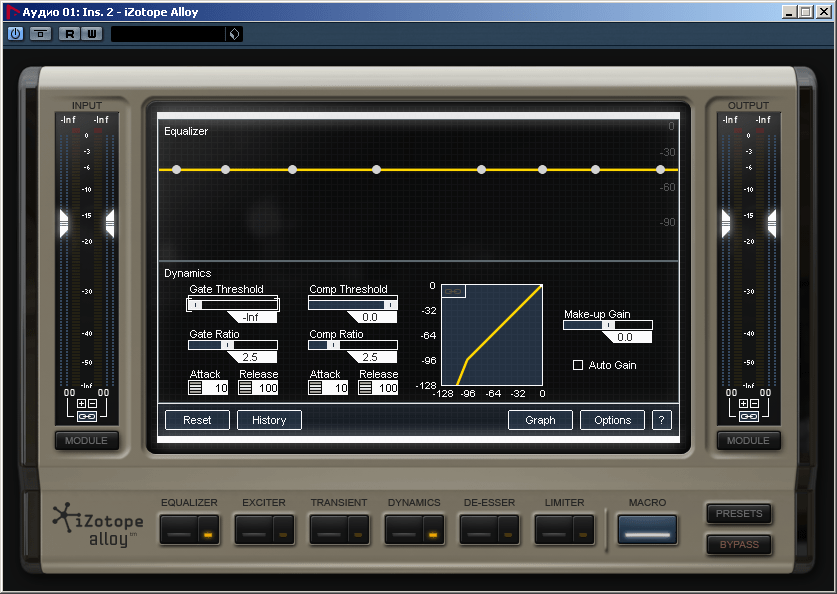837x594 pixels.
Task: Open the Options dialog
Action: [x=612, y=420]
